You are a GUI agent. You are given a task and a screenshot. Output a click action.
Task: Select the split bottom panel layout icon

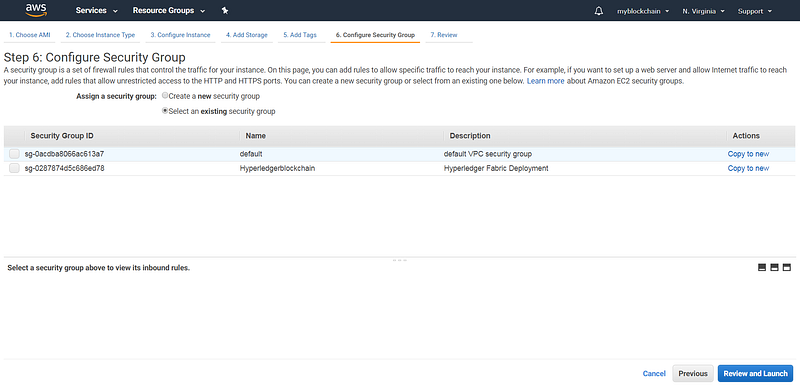[774, 268]
